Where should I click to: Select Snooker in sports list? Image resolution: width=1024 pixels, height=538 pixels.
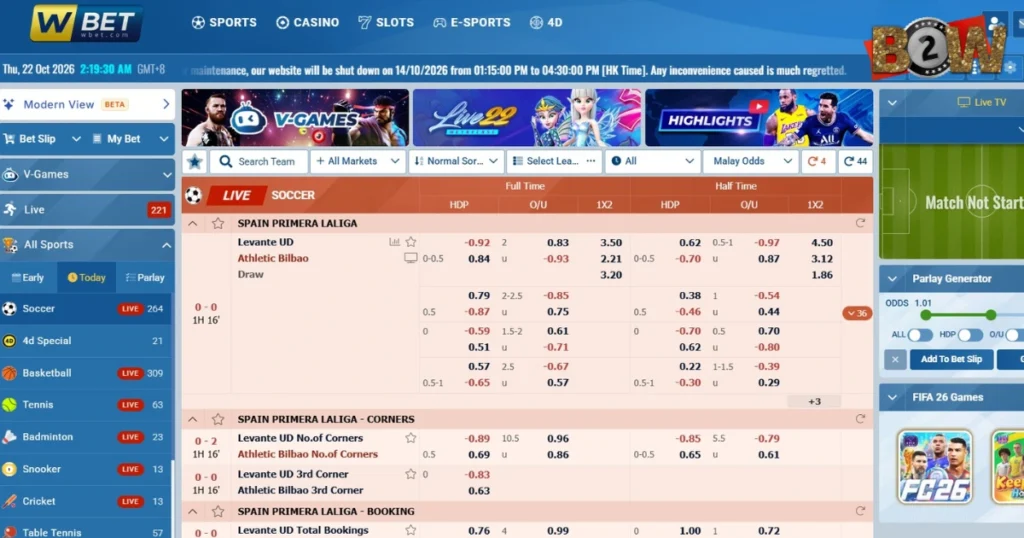tap(86, 469)
